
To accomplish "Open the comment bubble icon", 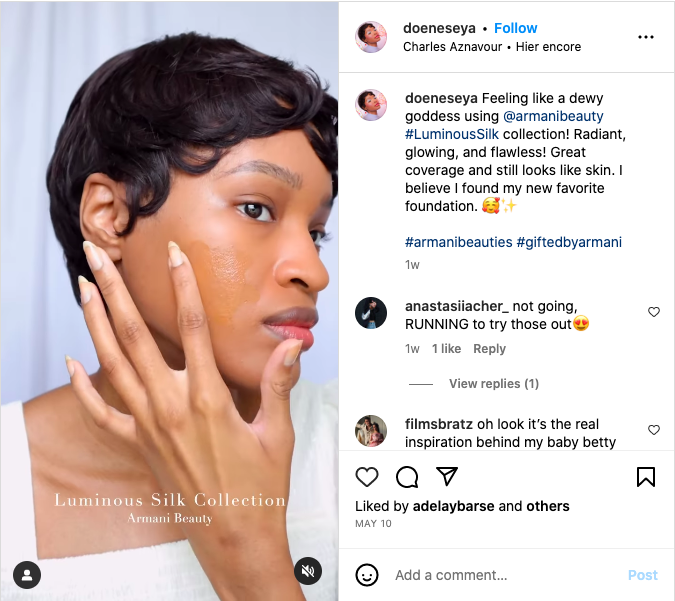I will [407, 477].
